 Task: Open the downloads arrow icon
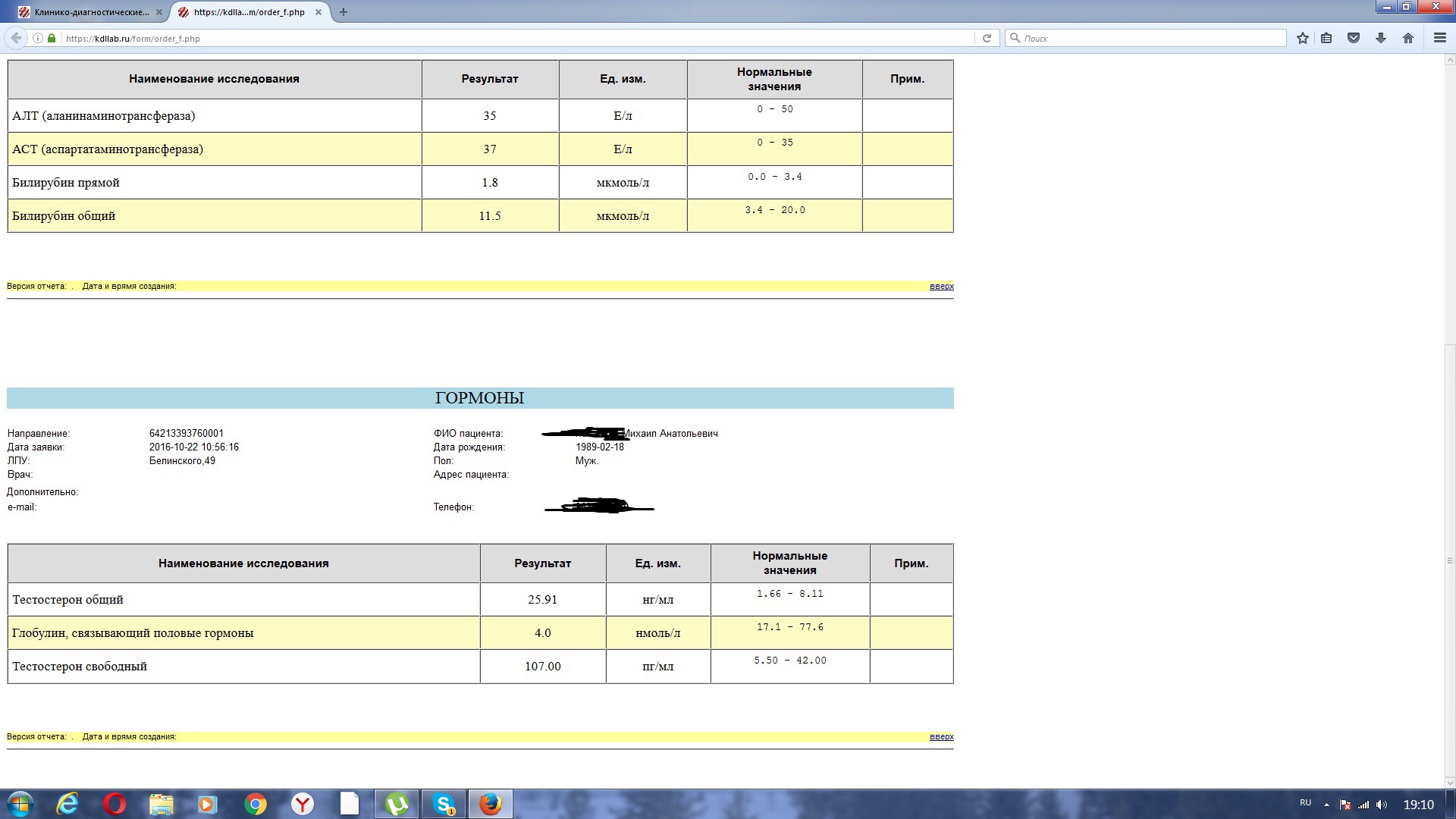[1381, 38]
